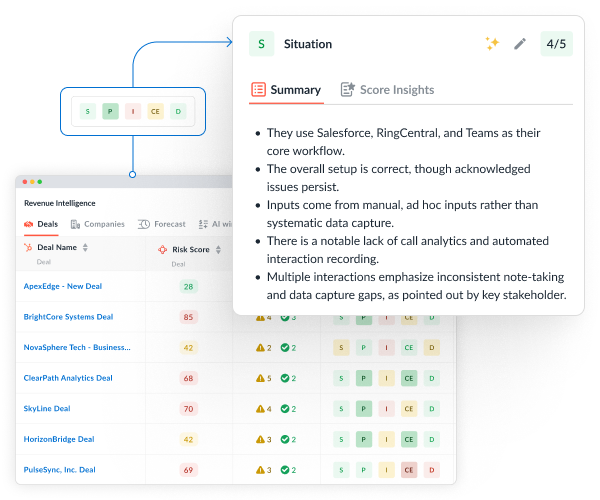Click the Risk Score header icon

tap(163, 250)
